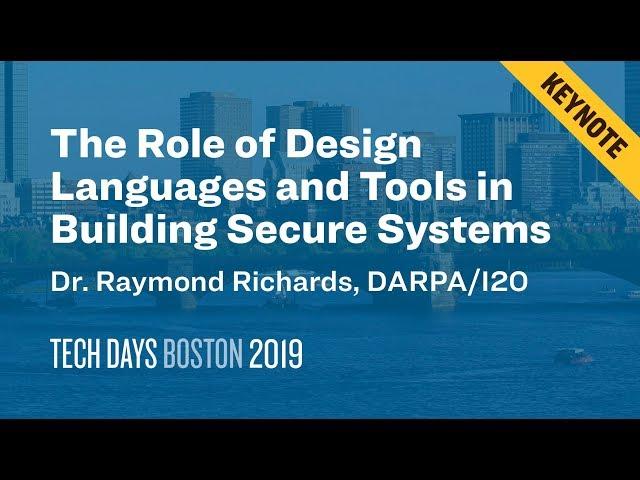This screenshot has height=480, width=640.
Task: Click the speaker line "Dr. Raymond Richards, DARPA/I2O"
Action: point(290,282)
